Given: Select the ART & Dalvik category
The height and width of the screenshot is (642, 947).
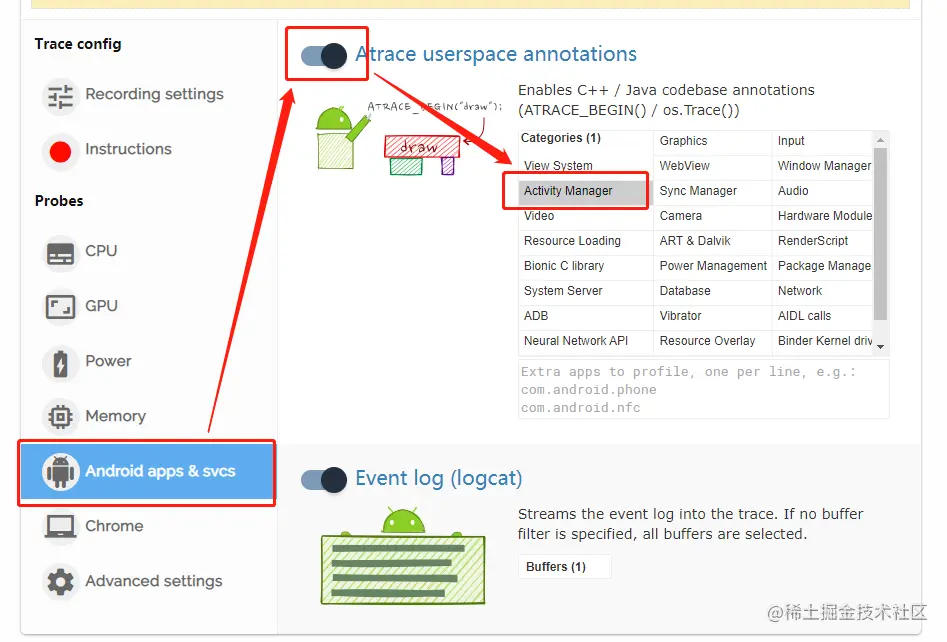Looking at the screenshot, I should tap(713, 241).
